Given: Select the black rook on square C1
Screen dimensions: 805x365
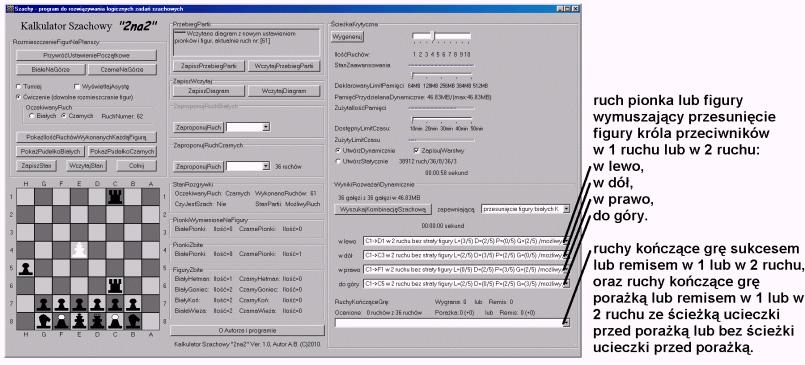Looking at the screenshot, I should (x=115, y=197).
